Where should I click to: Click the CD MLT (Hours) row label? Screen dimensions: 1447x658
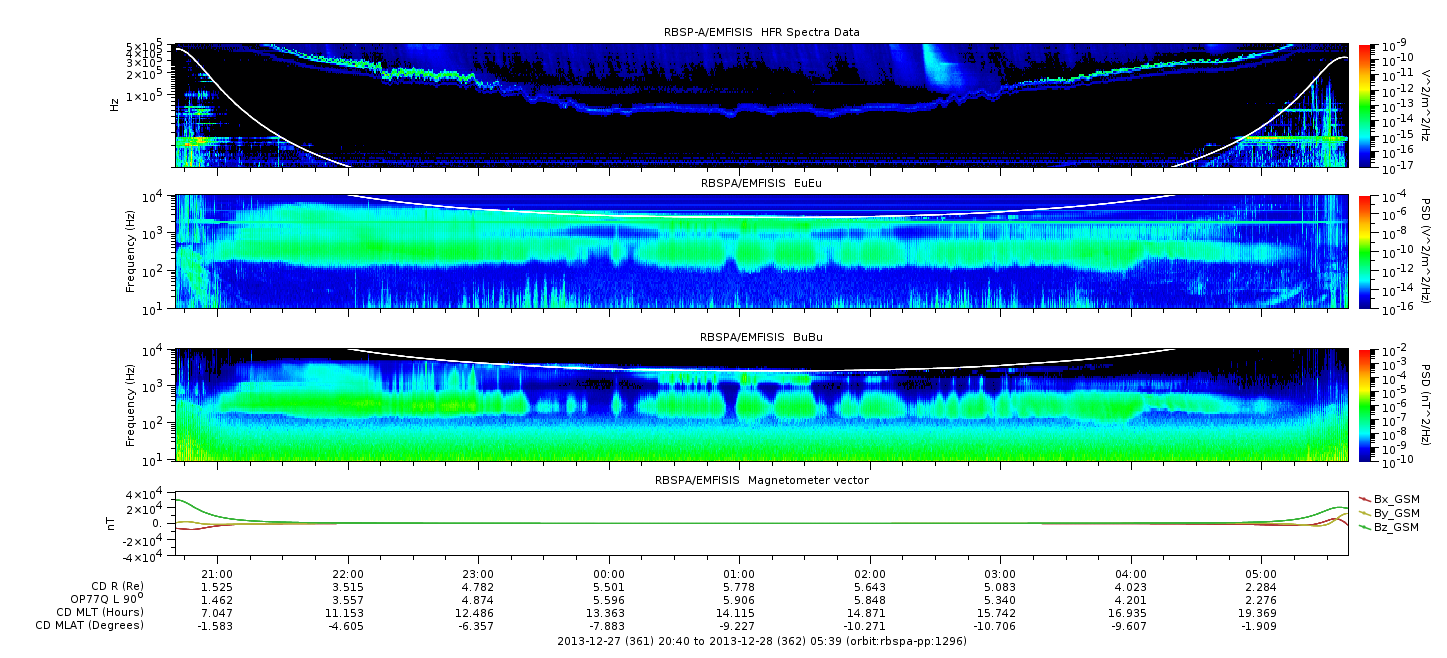click(99, 612)
